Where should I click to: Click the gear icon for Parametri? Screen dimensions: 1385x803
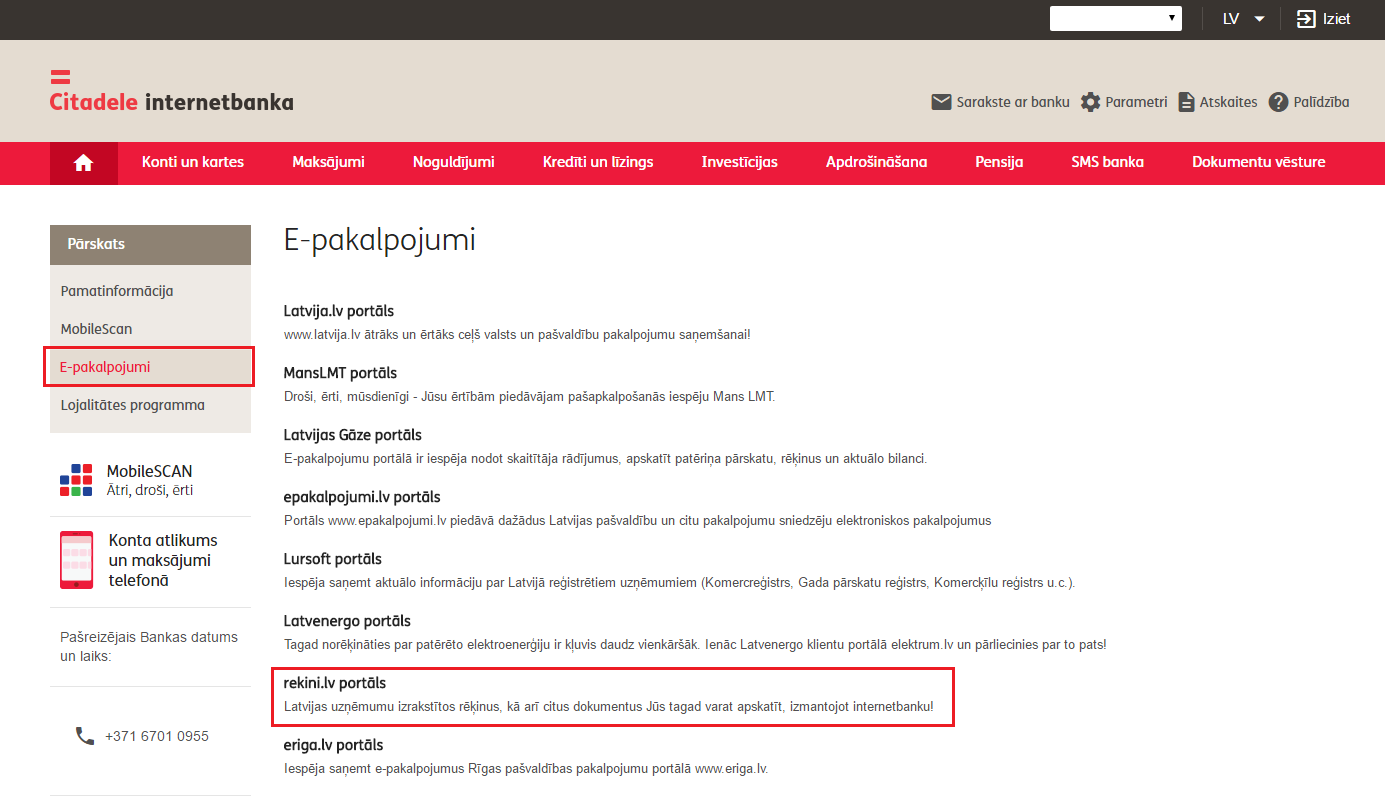coord(1090,102)
